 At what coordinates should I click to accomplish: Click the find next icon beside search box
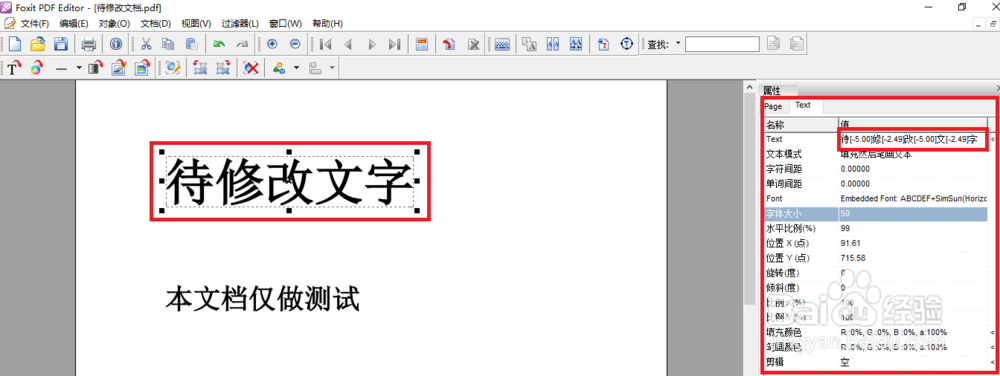click(x=797, y=44)
